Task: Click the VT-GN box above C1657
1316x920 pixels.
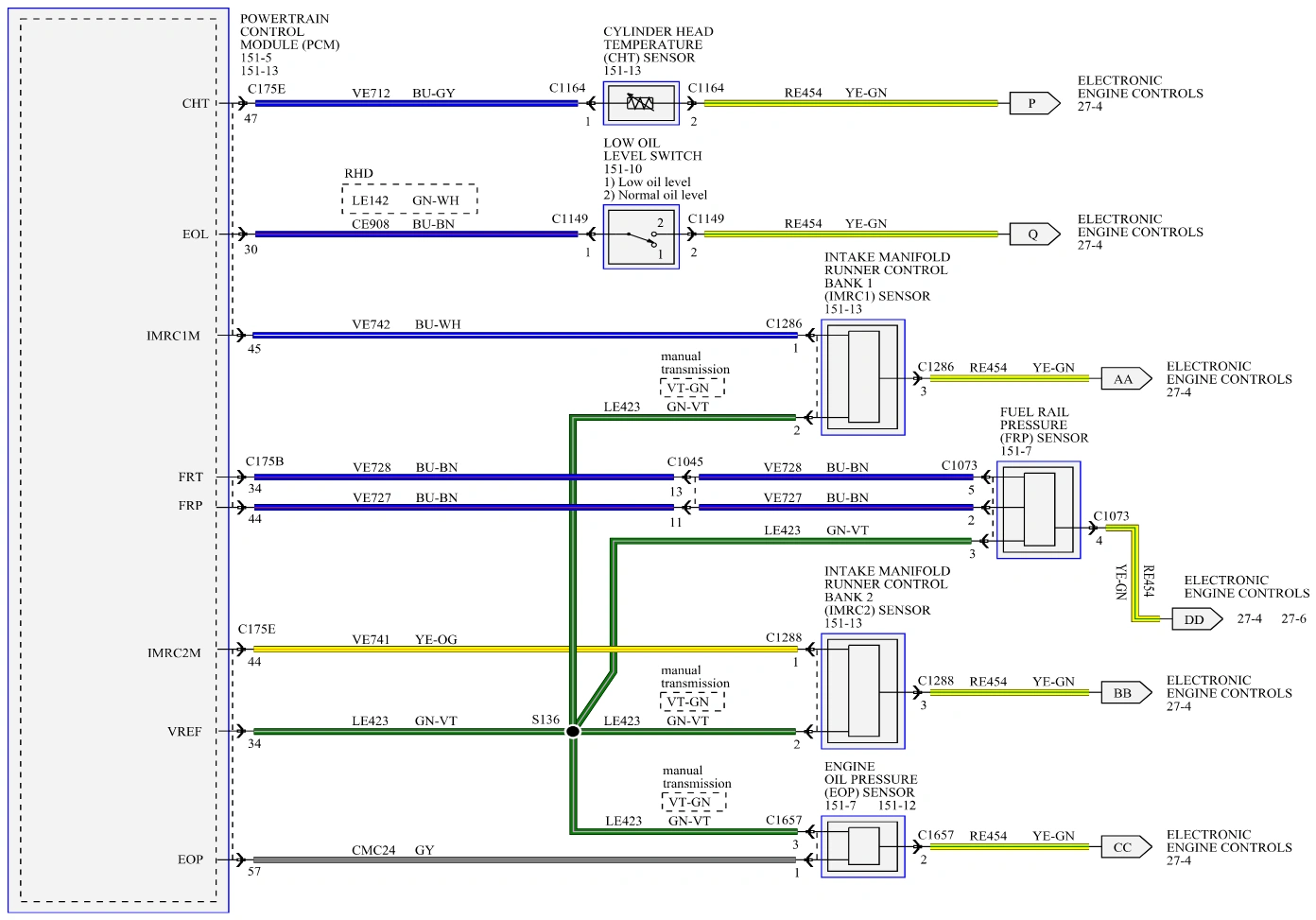Action: point(694,802)
